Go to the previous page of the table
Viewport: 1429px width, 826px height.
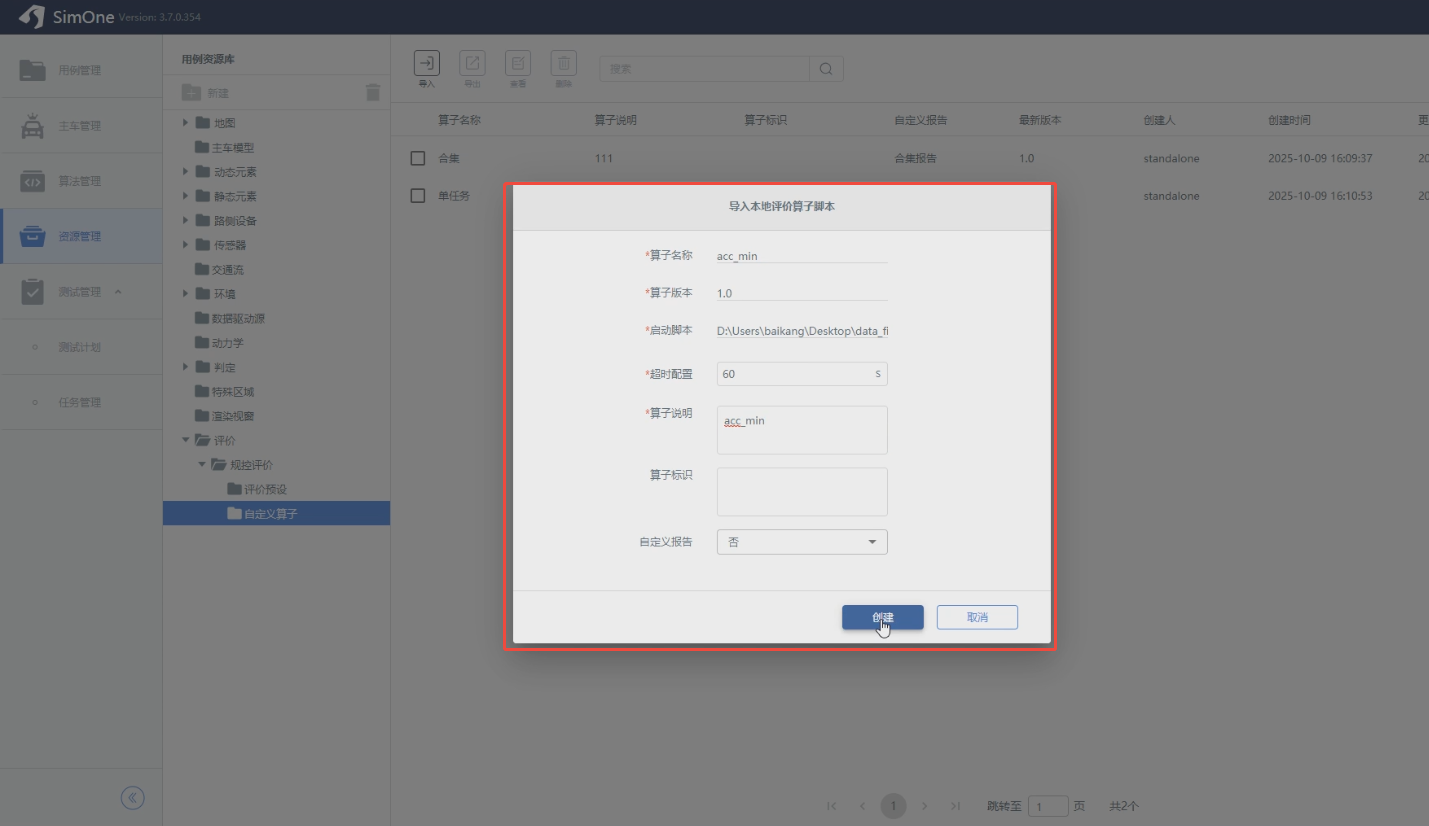862,806
